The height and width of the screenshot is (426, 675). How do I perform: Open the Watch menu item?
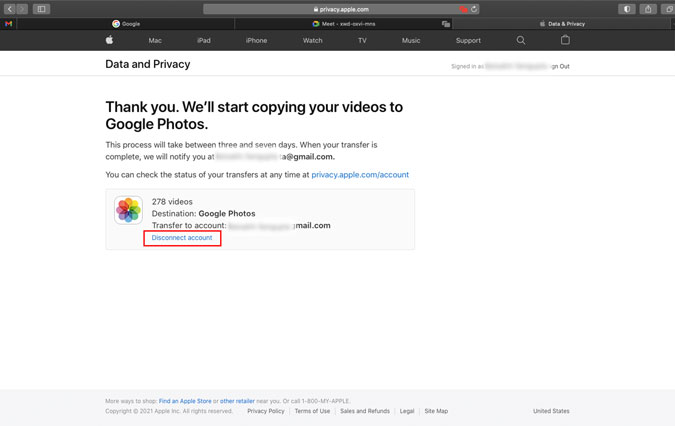313,40
